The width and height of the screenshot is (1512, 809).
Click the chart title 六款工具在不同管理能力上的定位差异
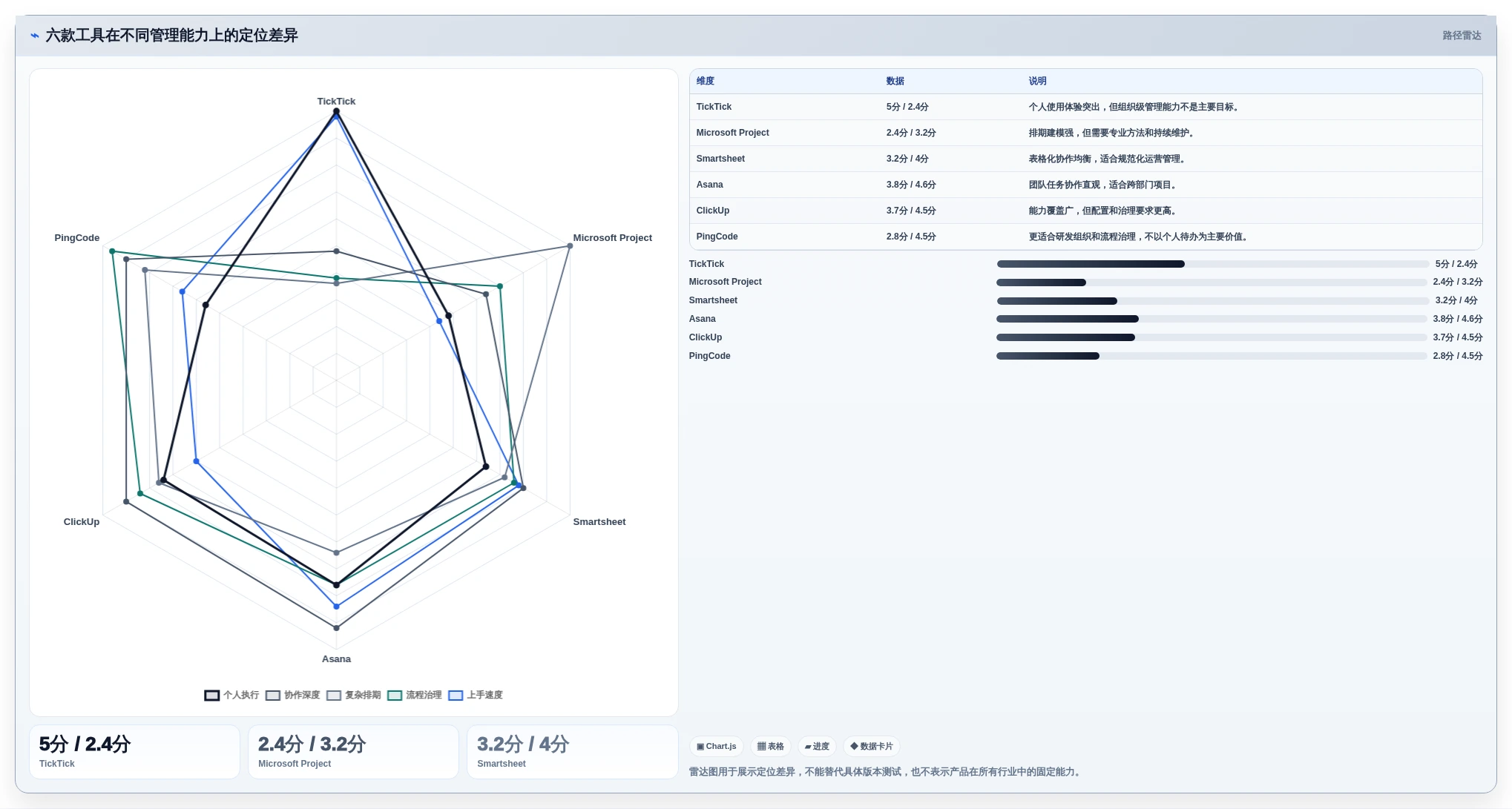tap(171, 36)
